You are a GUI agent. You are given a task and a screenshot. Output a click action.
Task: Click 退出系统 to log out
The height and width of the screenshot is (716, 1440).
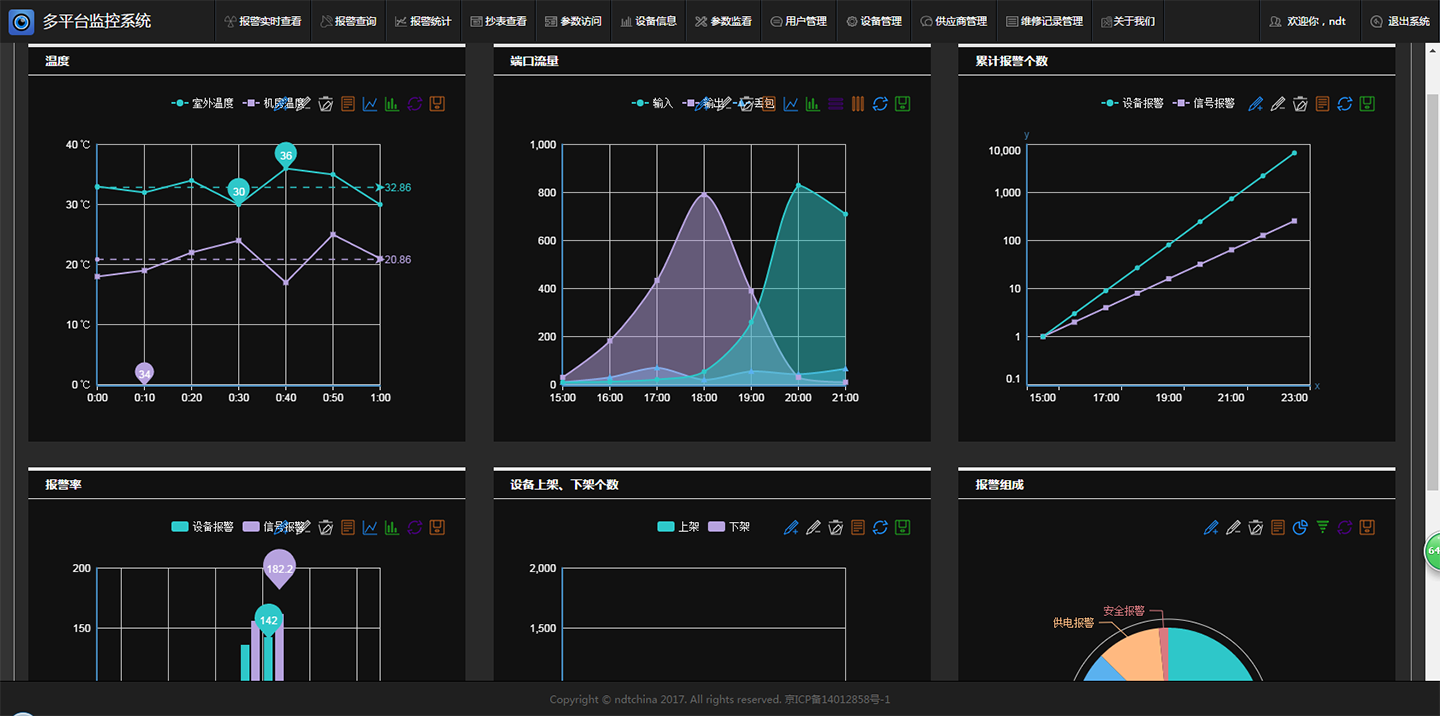pos(1400,21)
